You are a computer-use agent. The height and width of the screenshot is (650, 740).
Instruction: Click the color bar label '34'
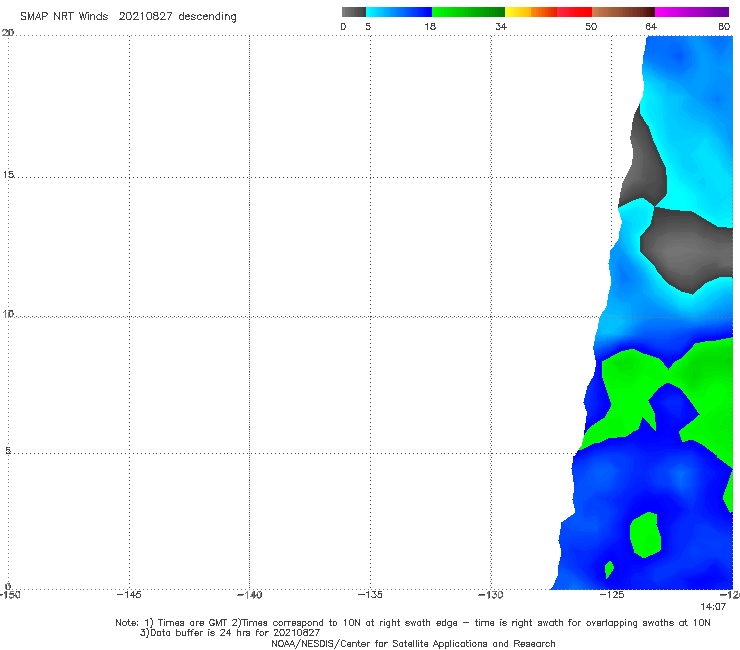tap(501, 27)
